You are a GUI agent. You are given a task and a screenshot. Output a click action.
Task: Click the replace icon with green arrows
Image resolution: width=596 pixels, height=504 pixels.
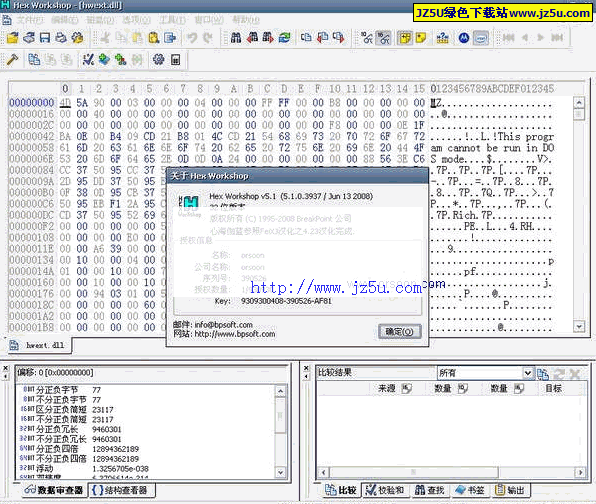tap(284, 38)
